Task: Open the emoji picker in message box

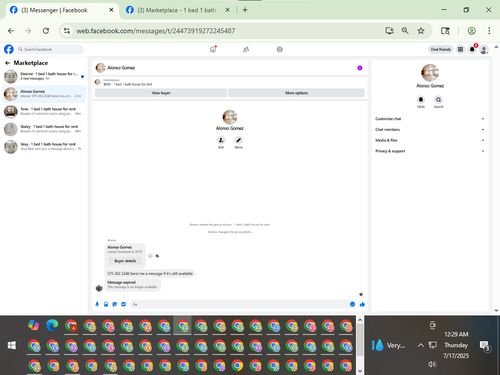Action: click(x=352, y=304)
